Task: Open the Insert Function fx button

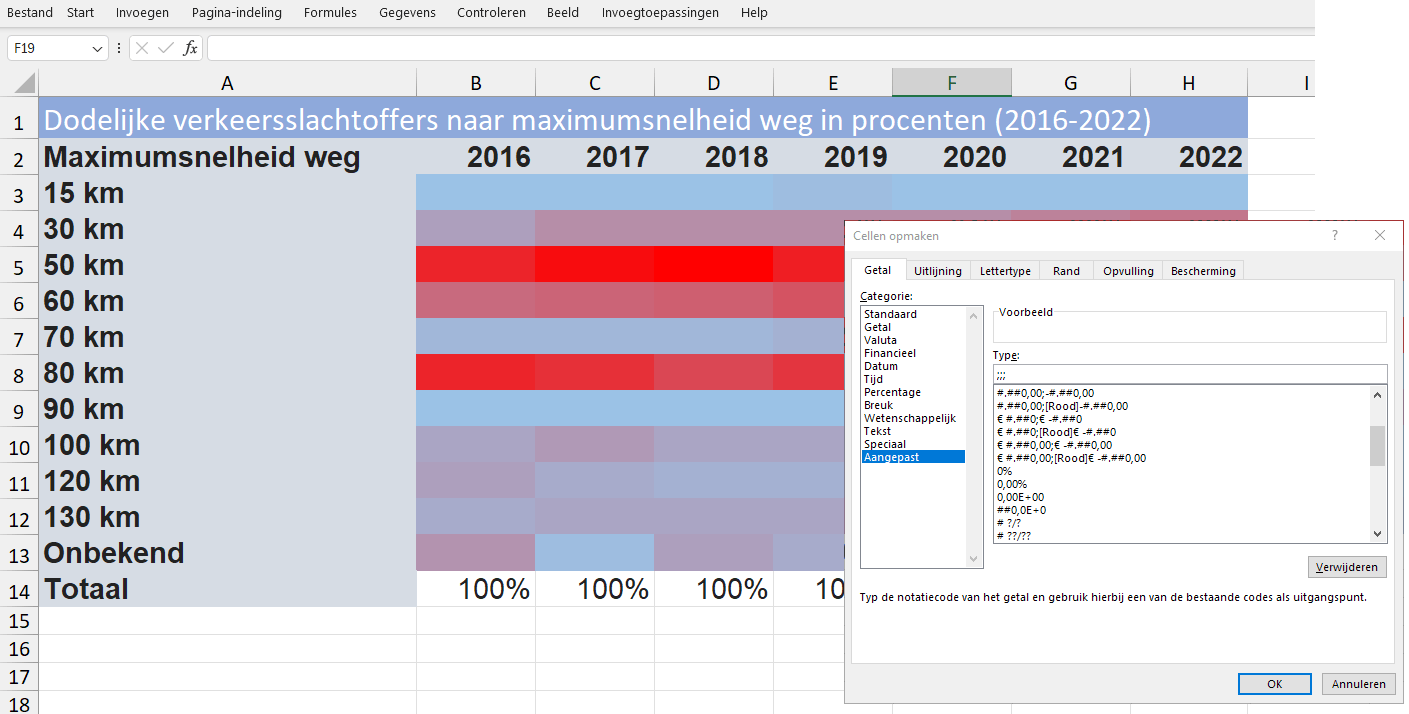Action: click(190, 48)
